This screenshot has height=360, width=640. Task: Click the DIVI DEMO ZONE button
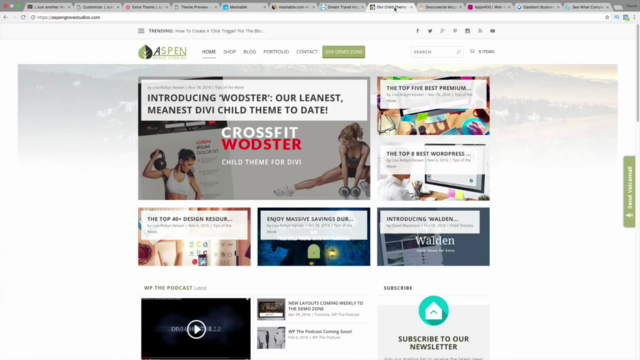pyautogui.click(x=344, y=52)
